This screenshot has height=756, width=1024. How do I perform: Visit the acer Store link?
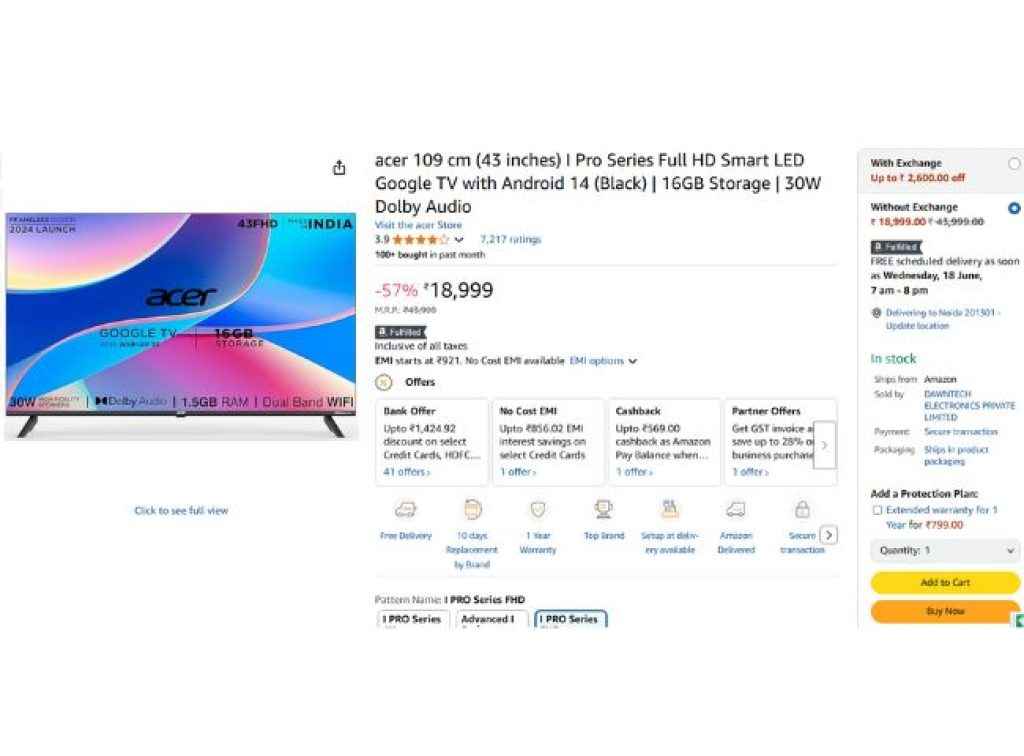418,225
